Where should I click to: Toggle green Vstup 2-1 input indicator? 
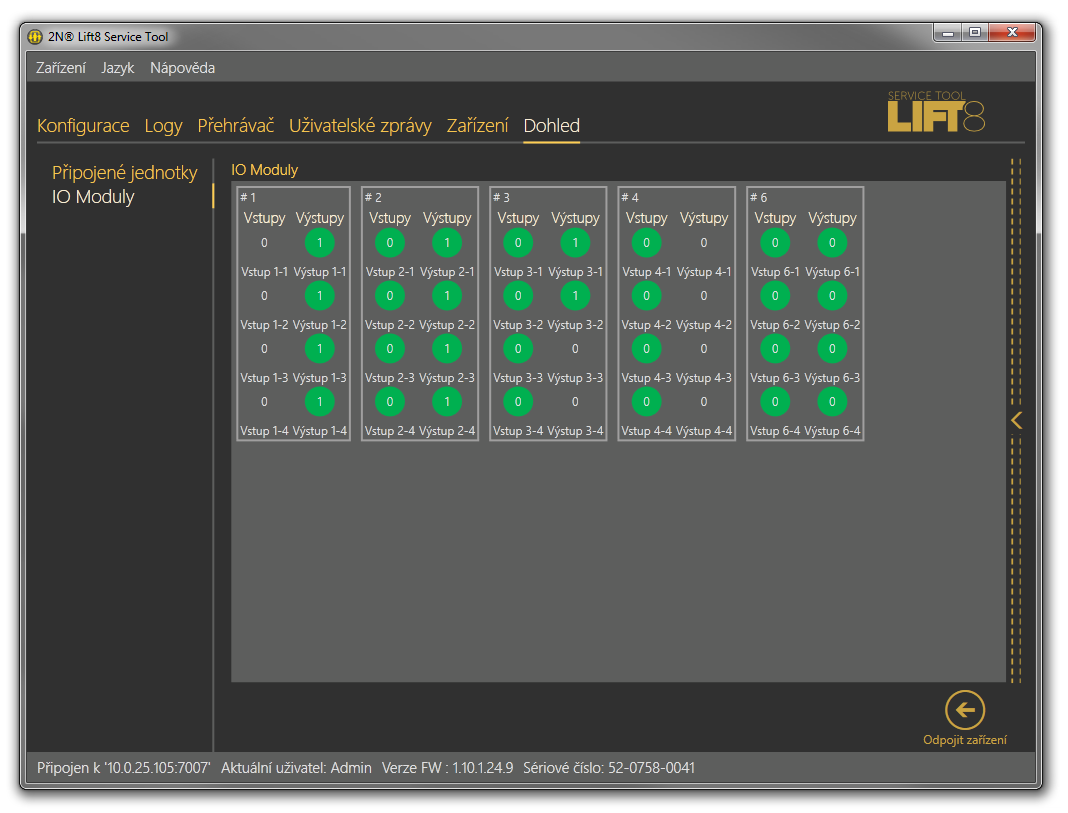pyautogui.click(x=390, y=243)
